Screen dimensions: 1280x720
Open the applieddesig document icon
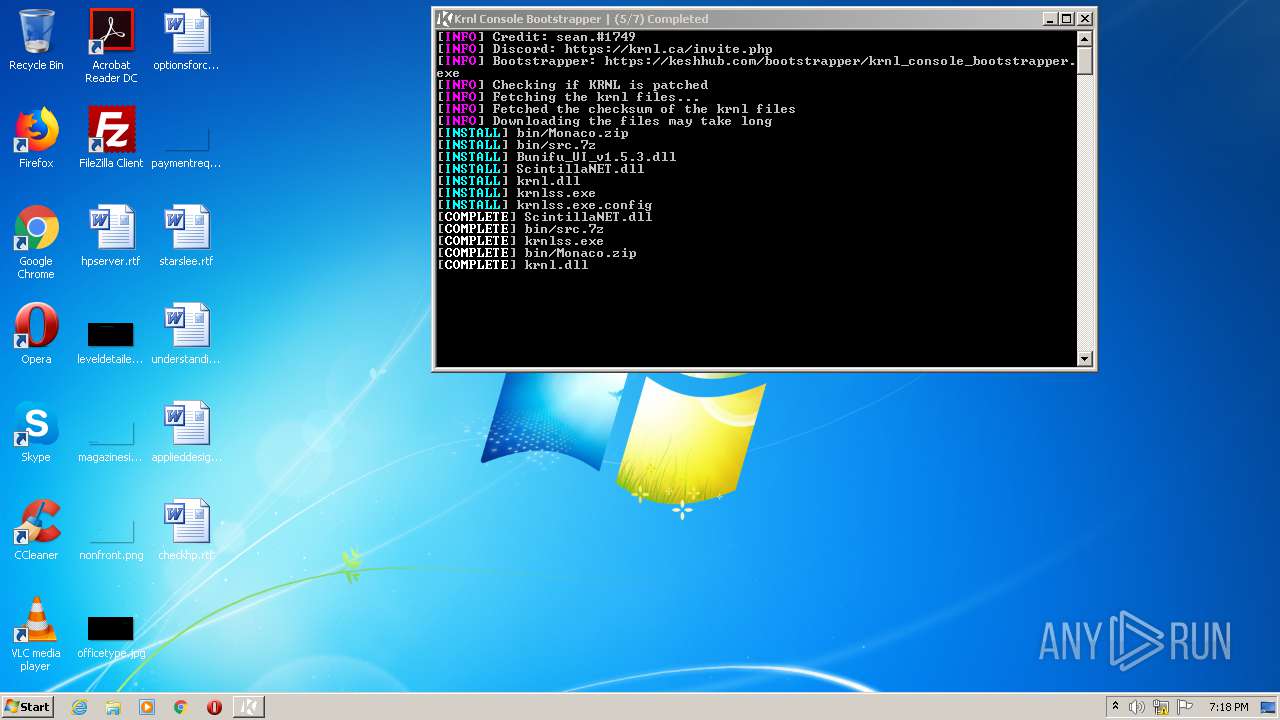tap(186, 433)
